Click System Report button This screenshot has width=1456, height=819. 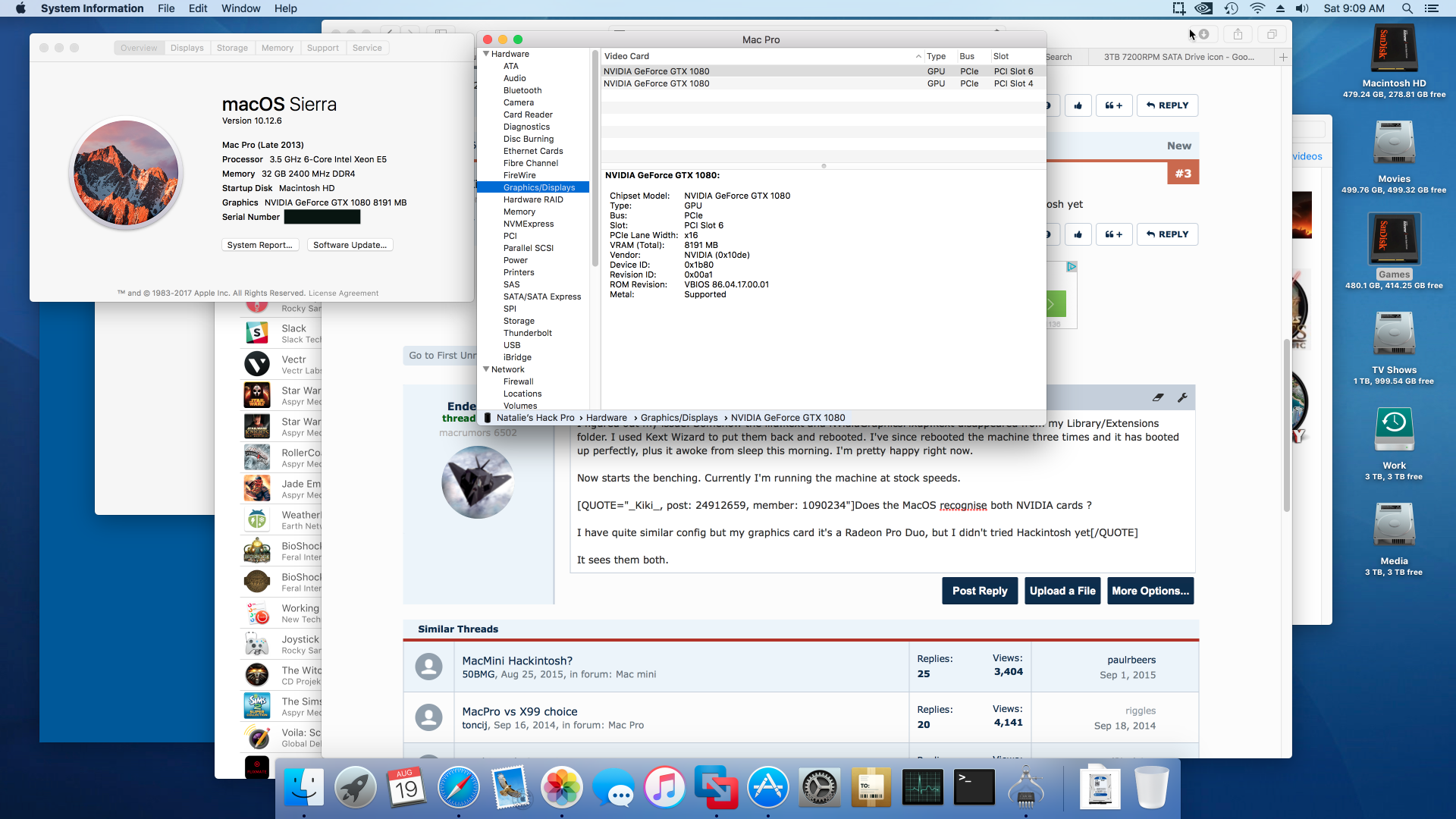pyautogui.click(x=259, y=245)
